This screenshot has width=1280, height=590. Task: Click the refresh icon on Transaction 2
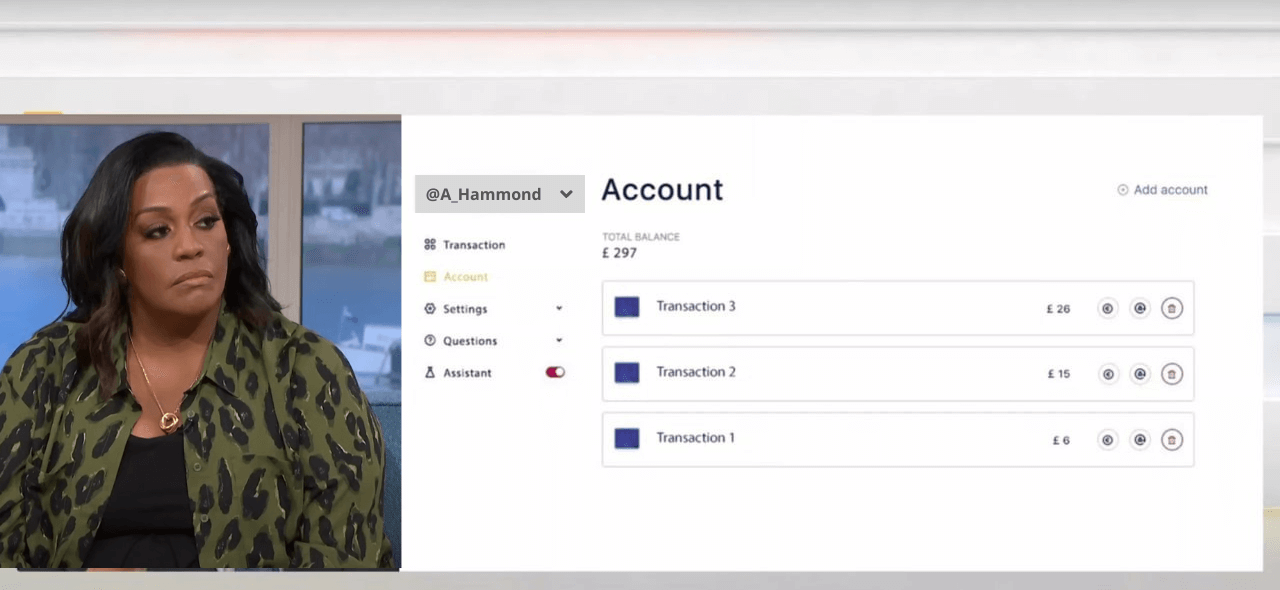1140,374
